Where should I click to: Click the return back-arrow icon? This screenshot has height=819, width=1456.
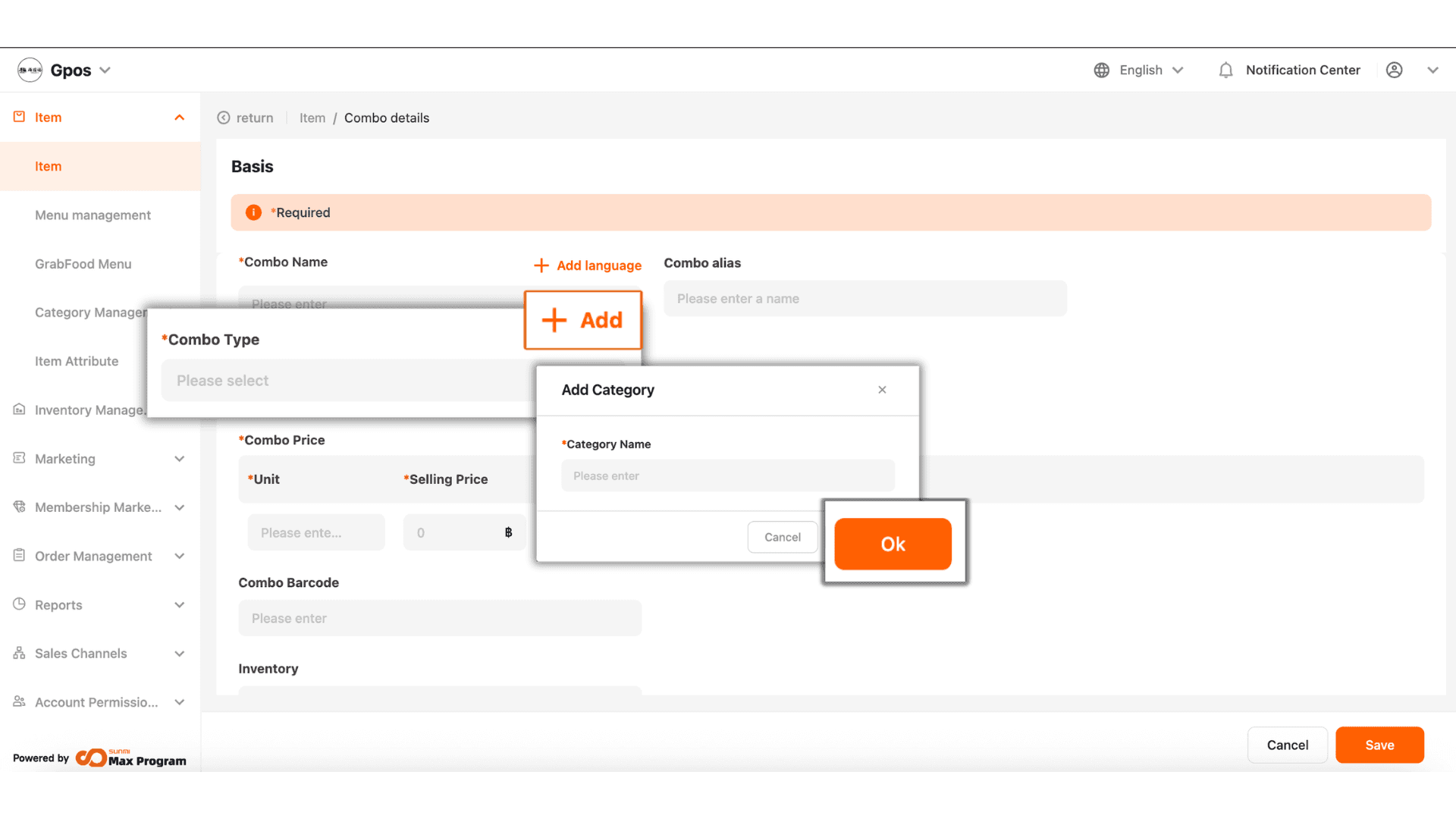pos(224,118)
